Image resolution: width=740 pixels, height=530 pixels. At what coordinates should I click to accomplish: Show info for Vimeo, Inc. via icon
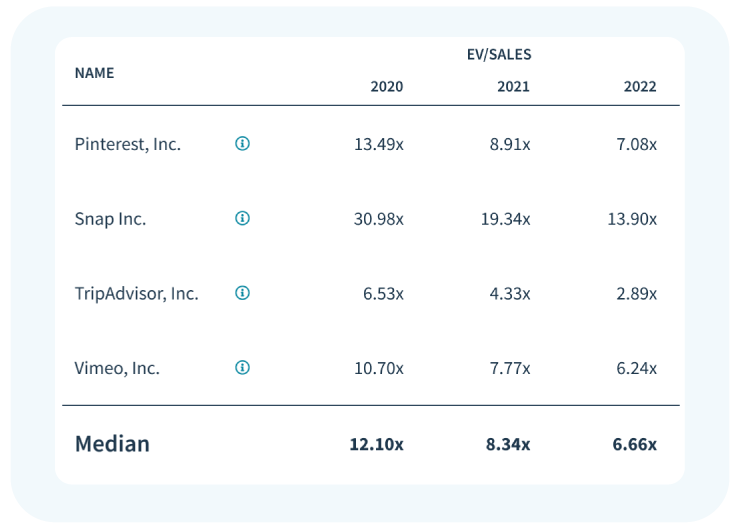pos(242,368)
